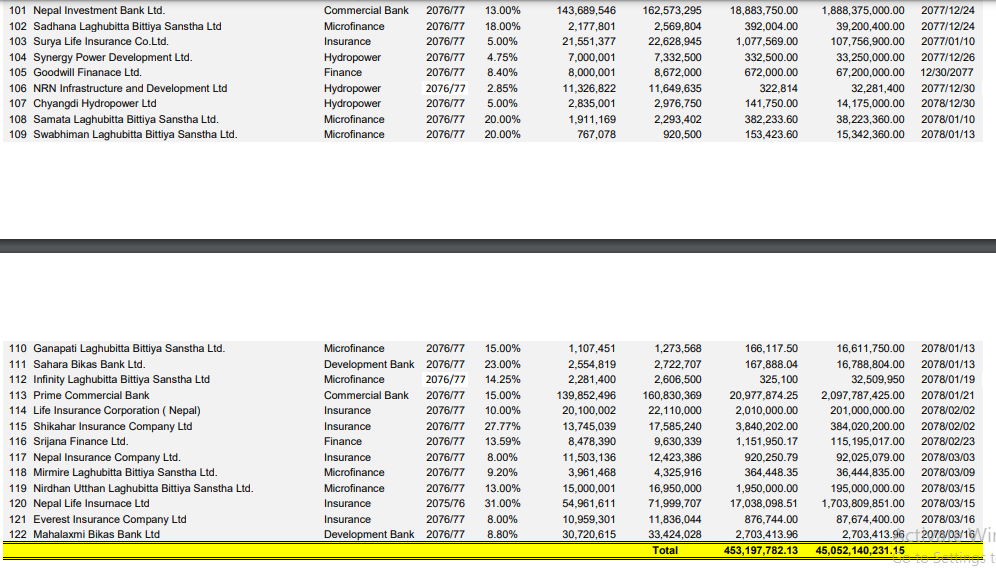Screen dimensions: 996x577
Task: Click Prime Commercial Bank in row 113
Action: [x=91, y=395]
